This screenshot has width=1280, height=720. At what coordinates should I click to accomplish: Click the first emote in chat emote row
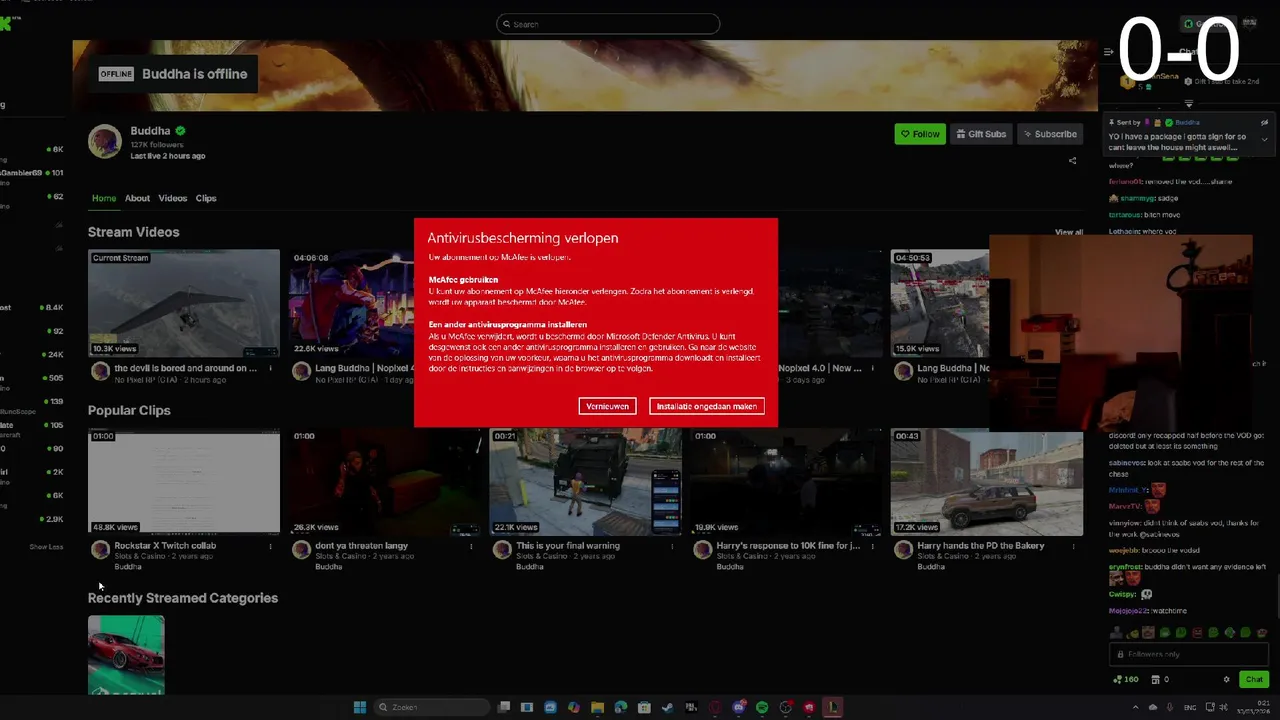(x=1116, y=633)
